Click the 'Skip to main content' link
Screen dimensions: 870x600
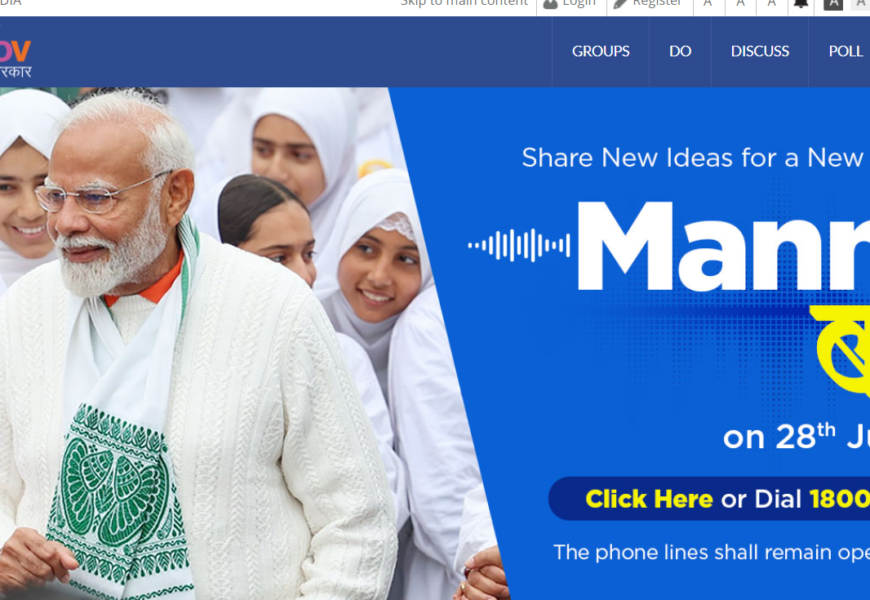click(x=464, y=3)
